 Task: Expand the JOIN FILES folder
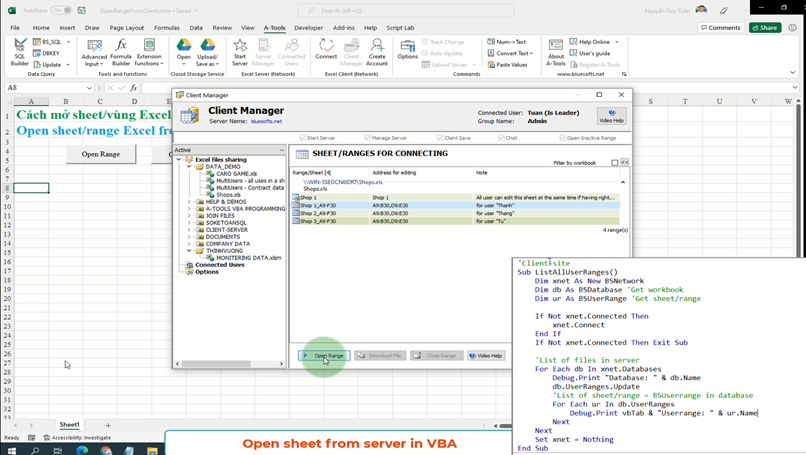(189, 216)
